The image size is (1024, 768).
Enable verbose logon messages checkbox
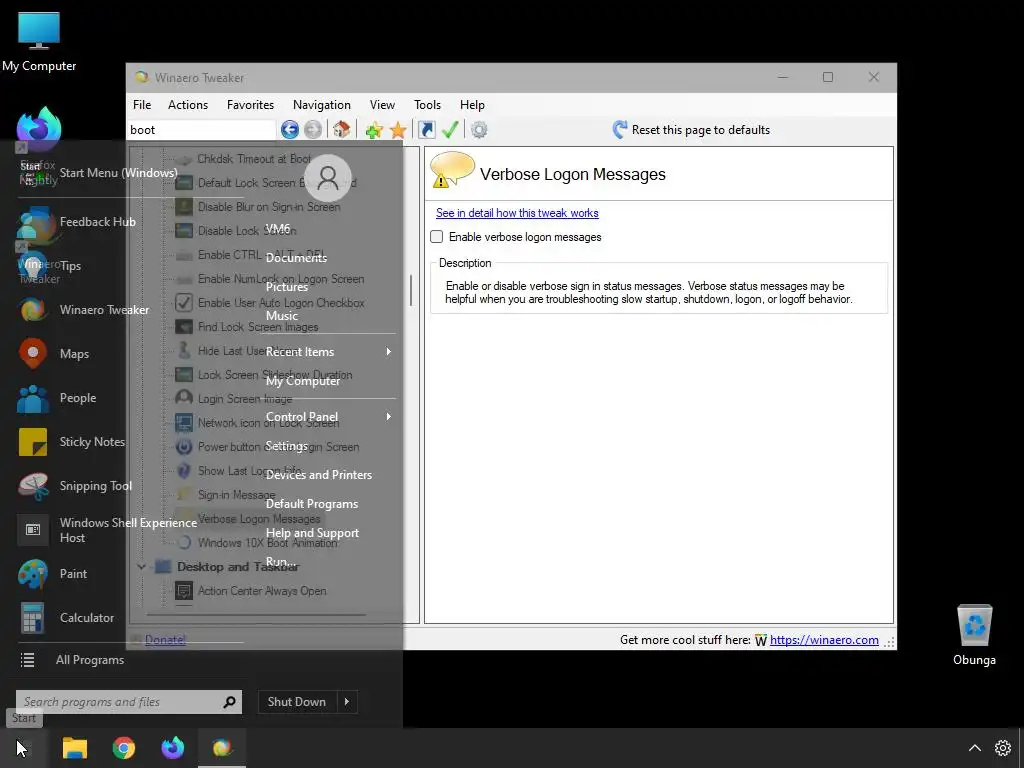point(436,237)
